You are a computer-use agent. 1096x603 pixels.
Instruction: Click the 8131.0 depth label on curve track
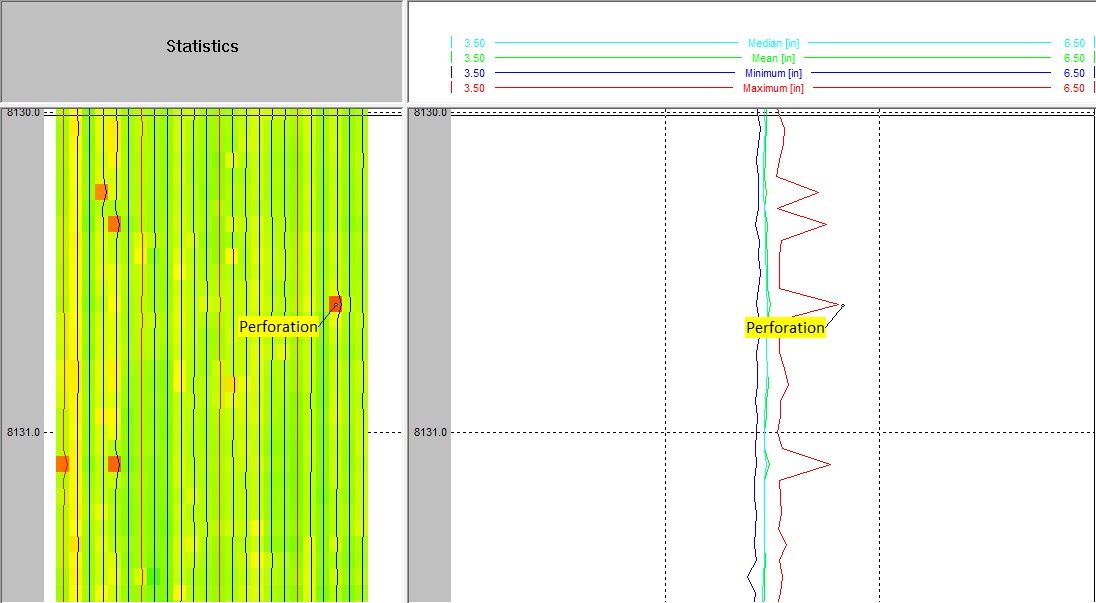coord(428,430)
